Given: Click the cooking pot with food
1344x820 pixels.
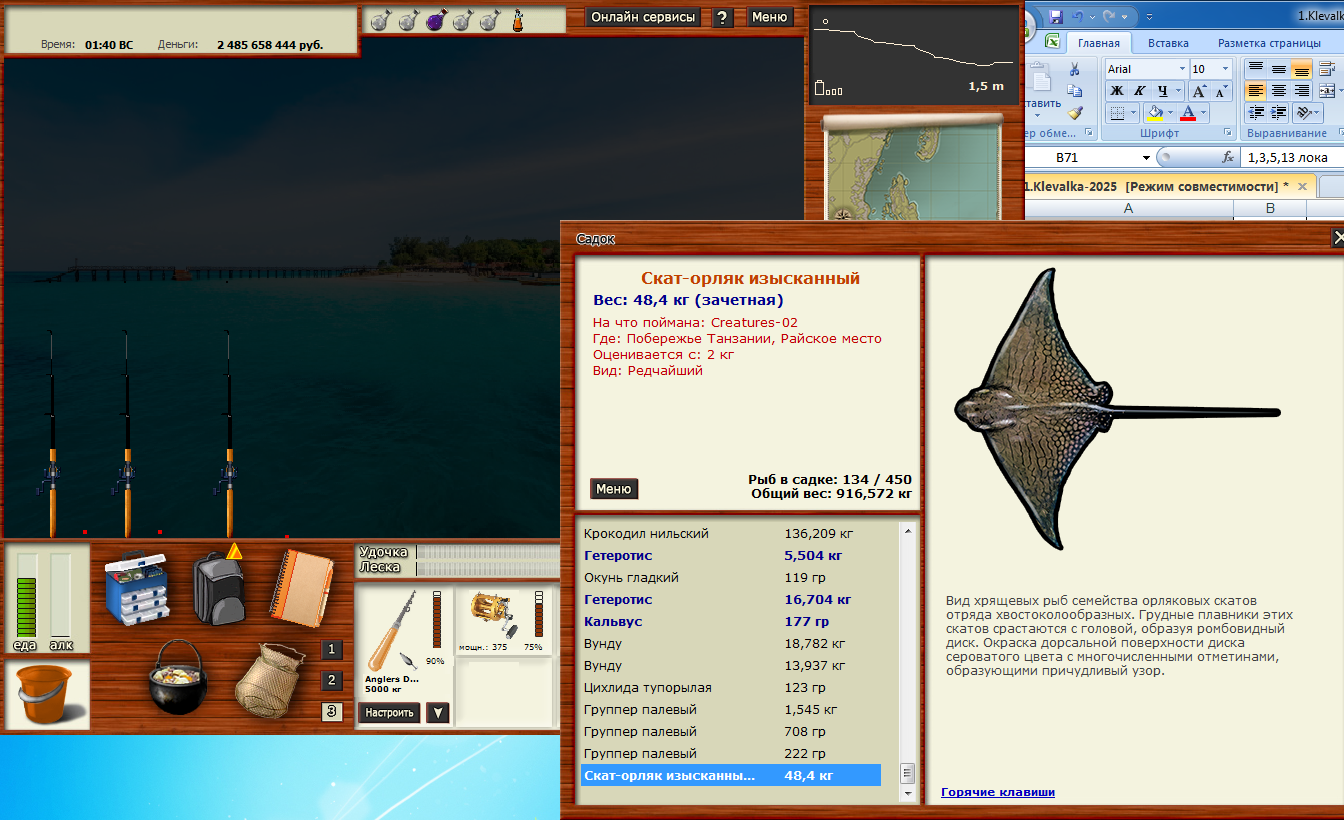Looking at the screenshot, I should 176,677.
